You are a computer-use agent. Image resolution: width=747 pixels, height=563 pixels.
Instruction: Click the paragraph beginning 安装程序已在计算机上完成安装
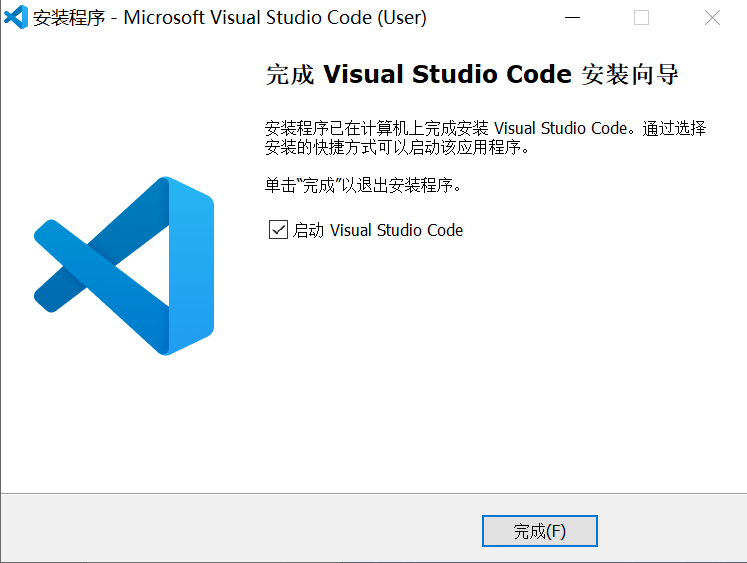485,138
